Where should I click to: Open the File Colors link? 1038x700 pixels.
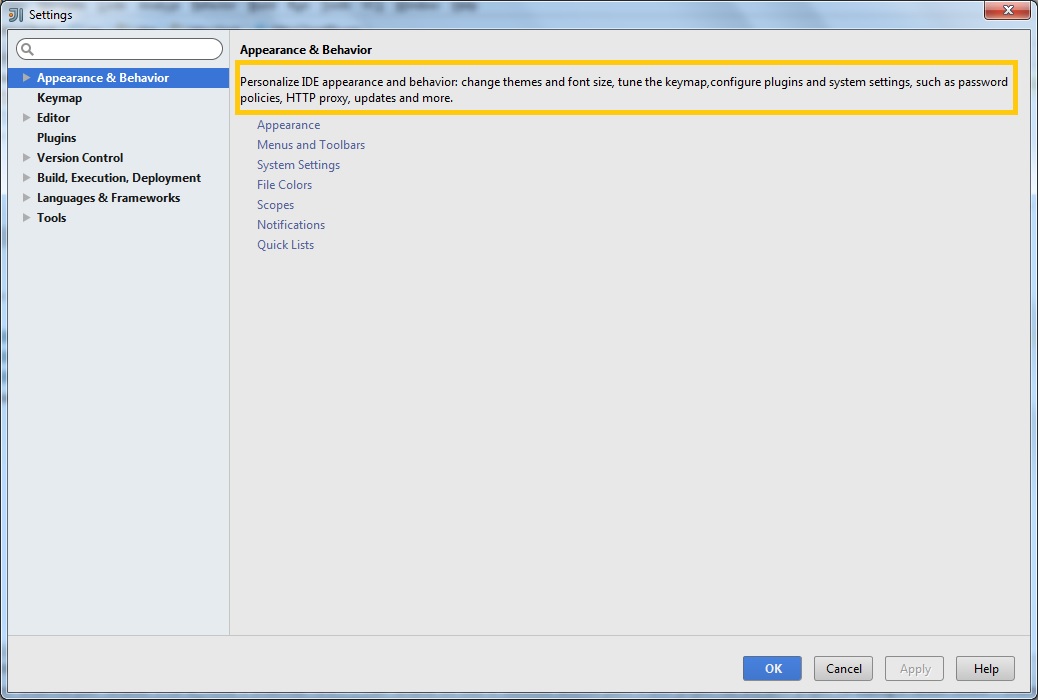click(285, 185)
